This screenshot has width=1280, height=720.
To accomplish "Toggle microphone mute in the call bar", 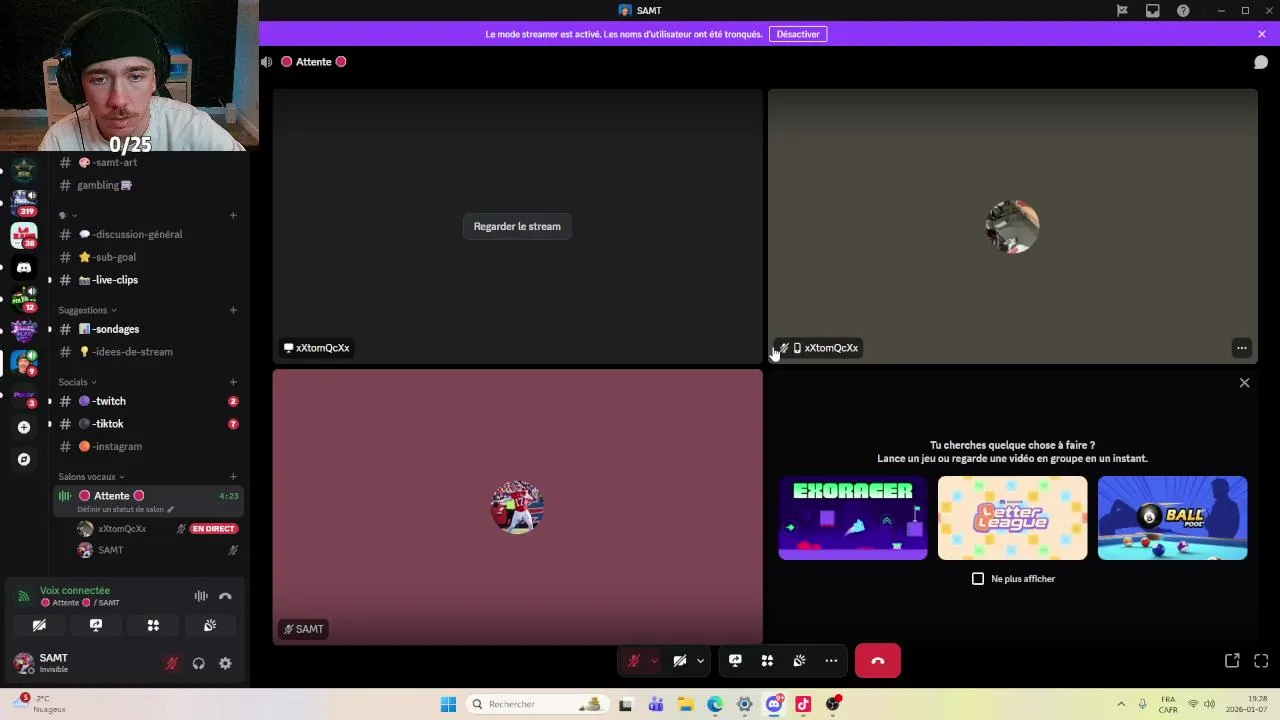I will click(633, 661).
